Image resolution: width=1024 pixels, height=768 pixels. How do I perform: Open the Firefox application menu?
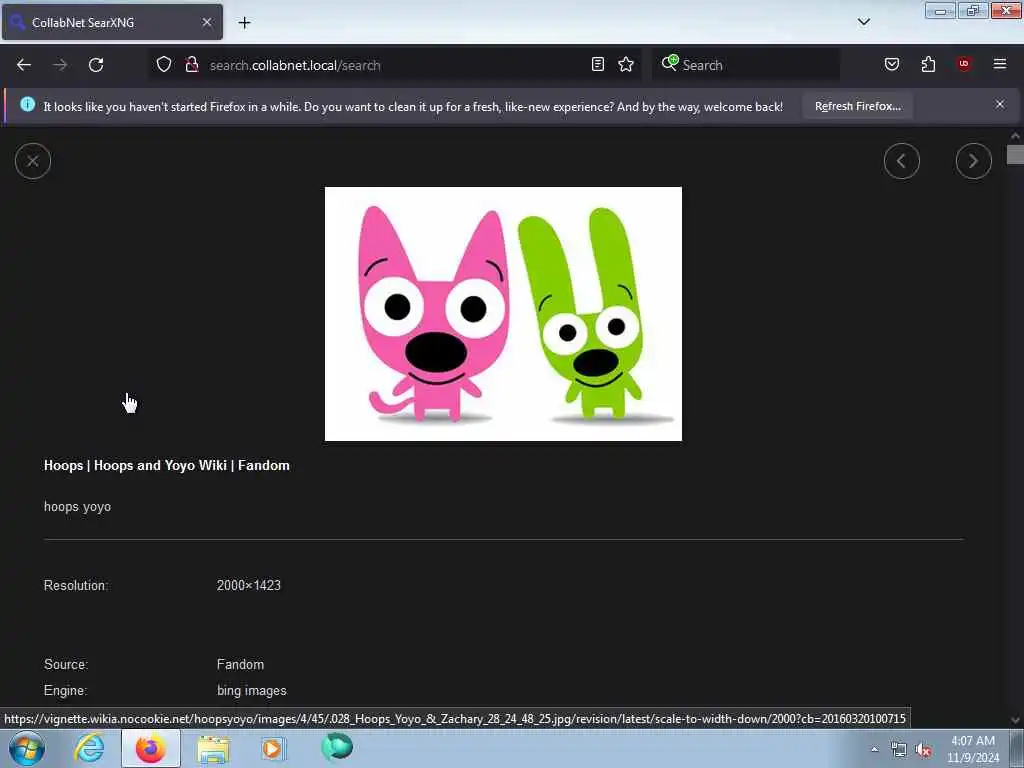coord(1000,65)
